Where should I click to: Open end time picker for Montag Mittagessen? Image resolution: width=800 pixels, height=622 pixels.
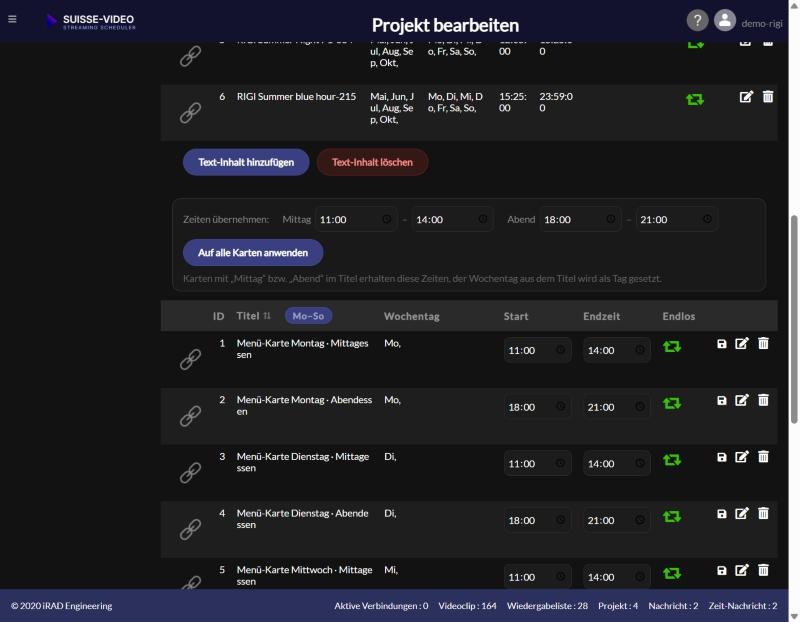tap(640, 350)
